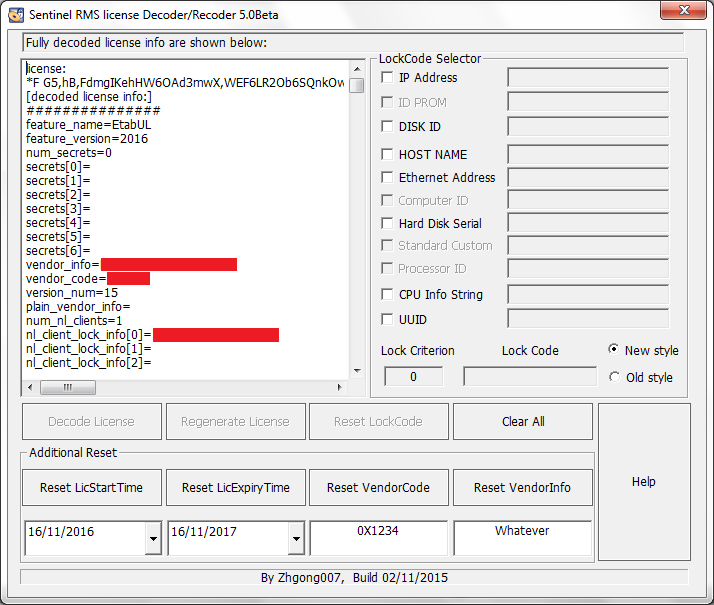Open the license expiry date dropdown
The width and height of the screenshot is (714, 605).
(x=296, y=538)
